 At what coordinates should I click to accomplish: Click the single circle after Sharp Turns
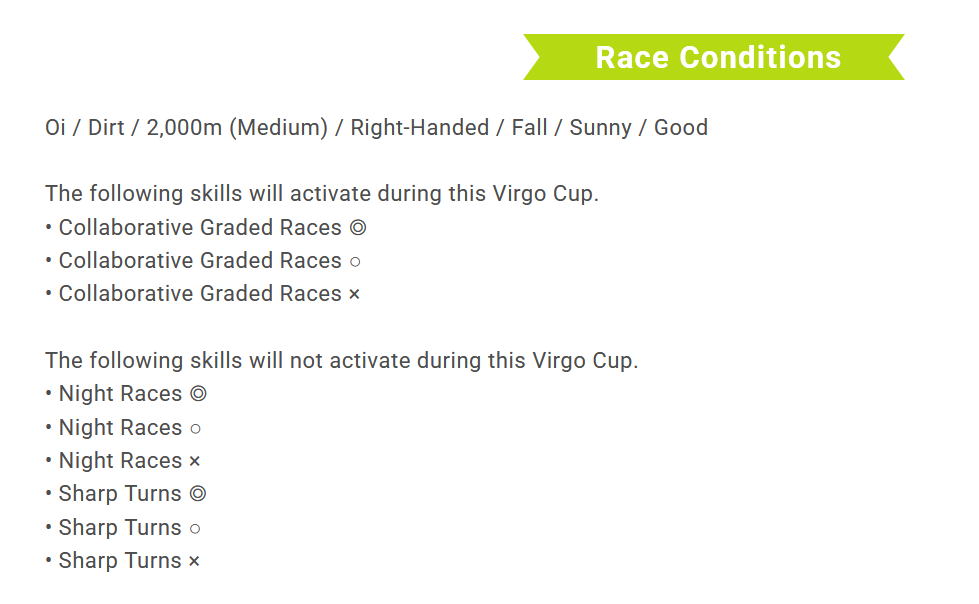tap(195, 528)
